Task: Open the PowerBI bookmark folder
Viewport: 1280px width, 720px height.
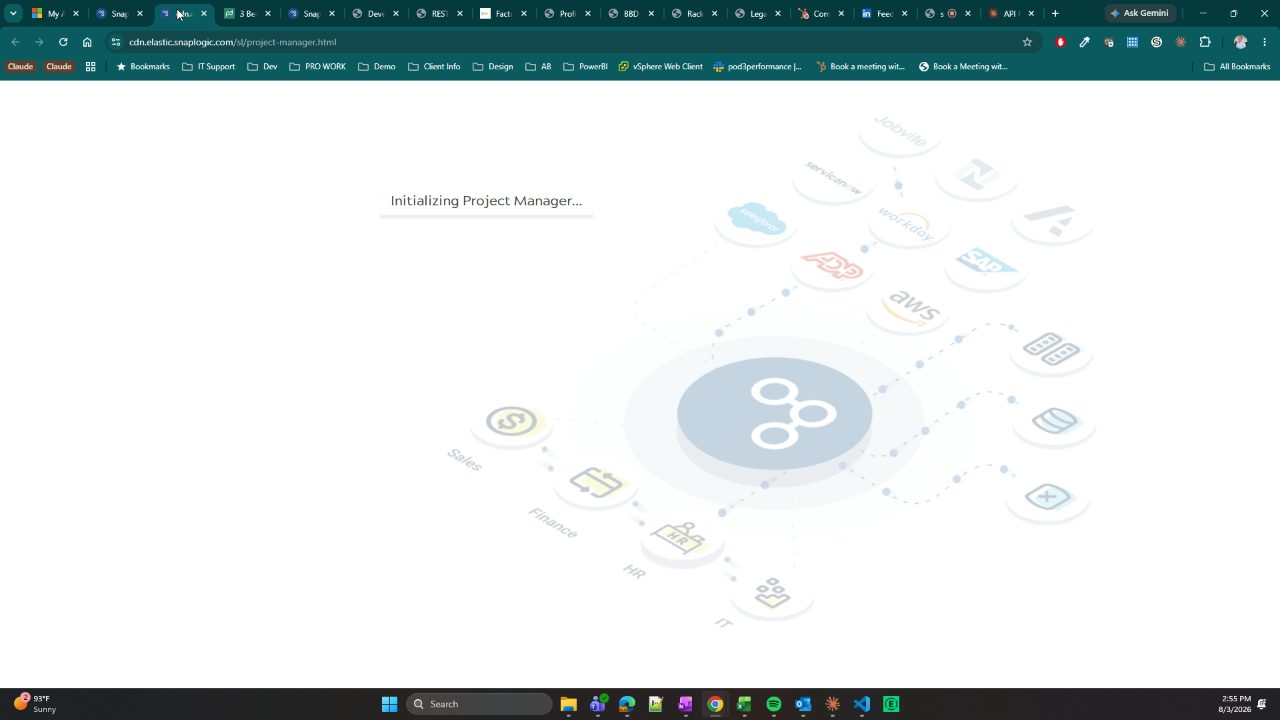Action: 585,66
